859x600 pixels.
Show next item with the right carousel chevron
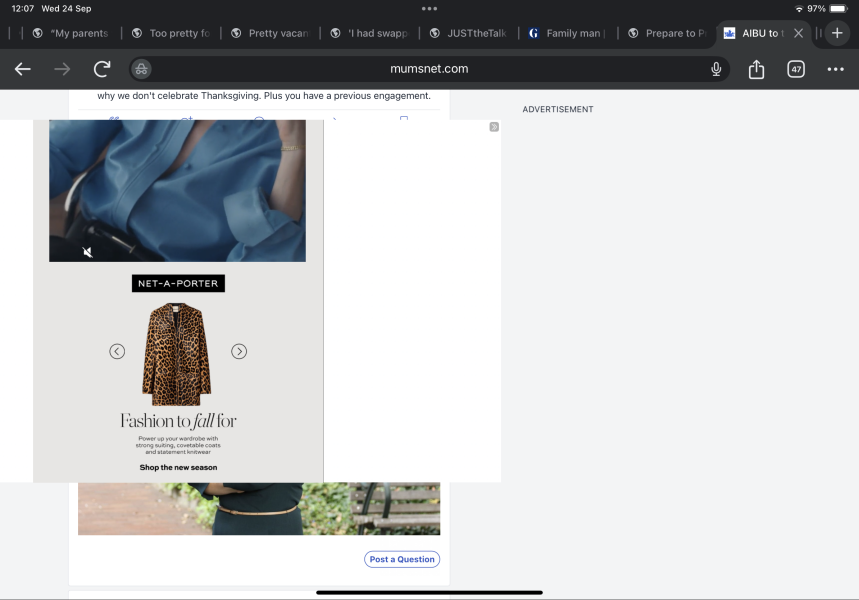238,351
